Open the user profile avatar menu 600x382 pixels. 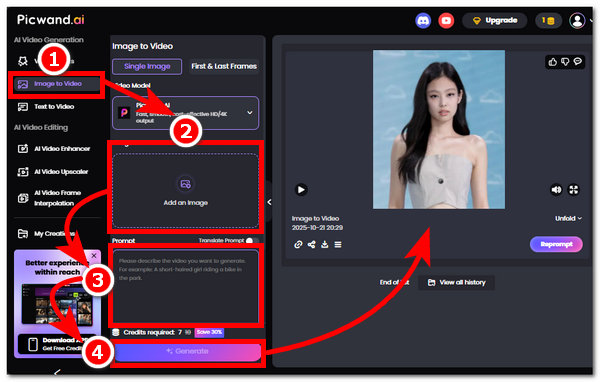(x=577, y=20)
